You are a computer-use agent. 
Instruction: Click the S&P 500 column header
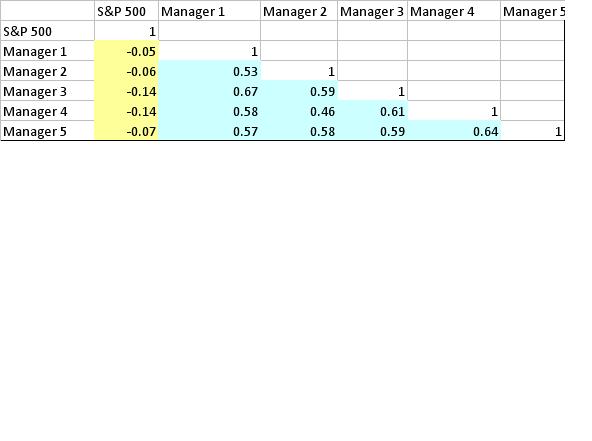coord(126,11)
